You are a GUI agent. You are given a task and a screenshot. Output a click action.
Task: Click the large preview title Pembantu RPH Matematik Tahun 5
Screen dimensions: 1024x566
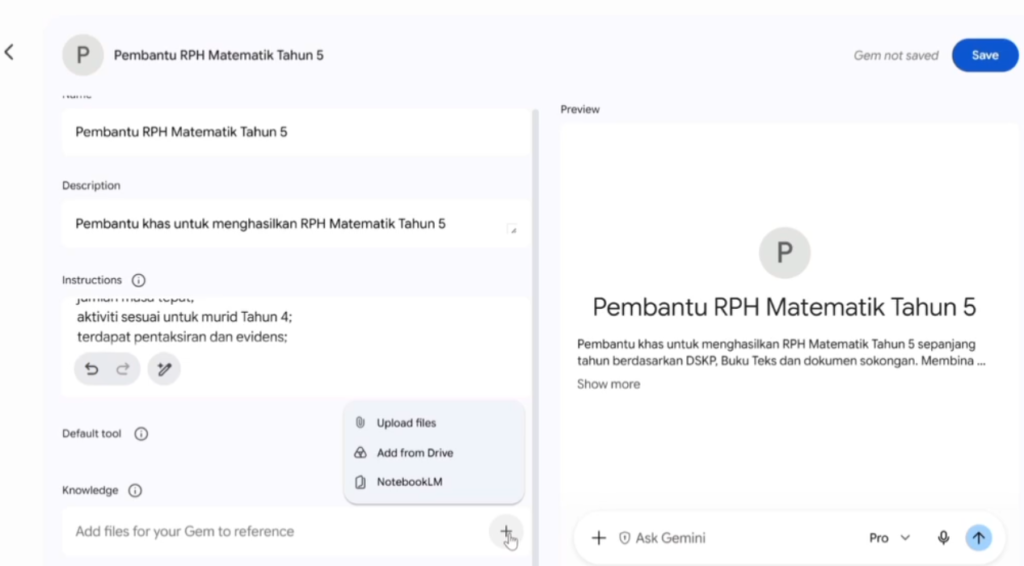[784, 307]
